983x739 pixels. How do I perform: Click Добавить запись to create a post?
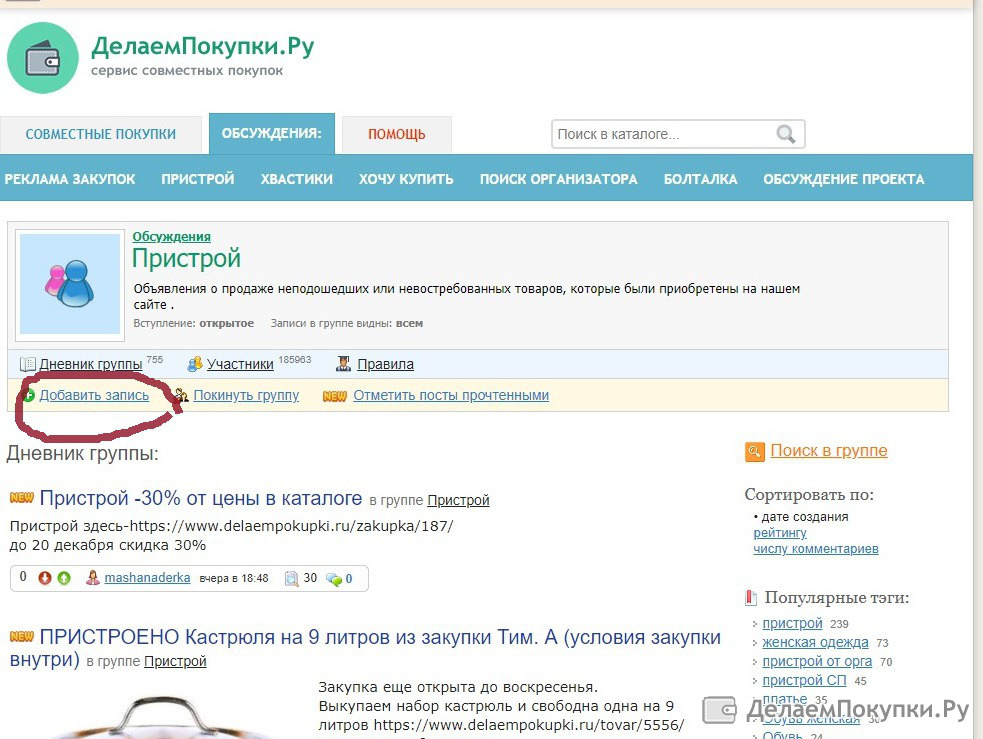[94, 396]
